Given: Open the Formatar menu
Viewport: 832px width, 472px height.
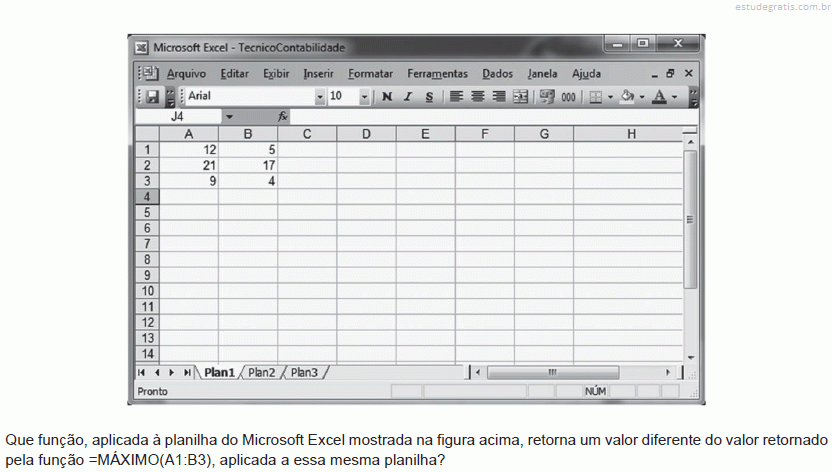Looking at the screenshot, I should tap(370, 74).
